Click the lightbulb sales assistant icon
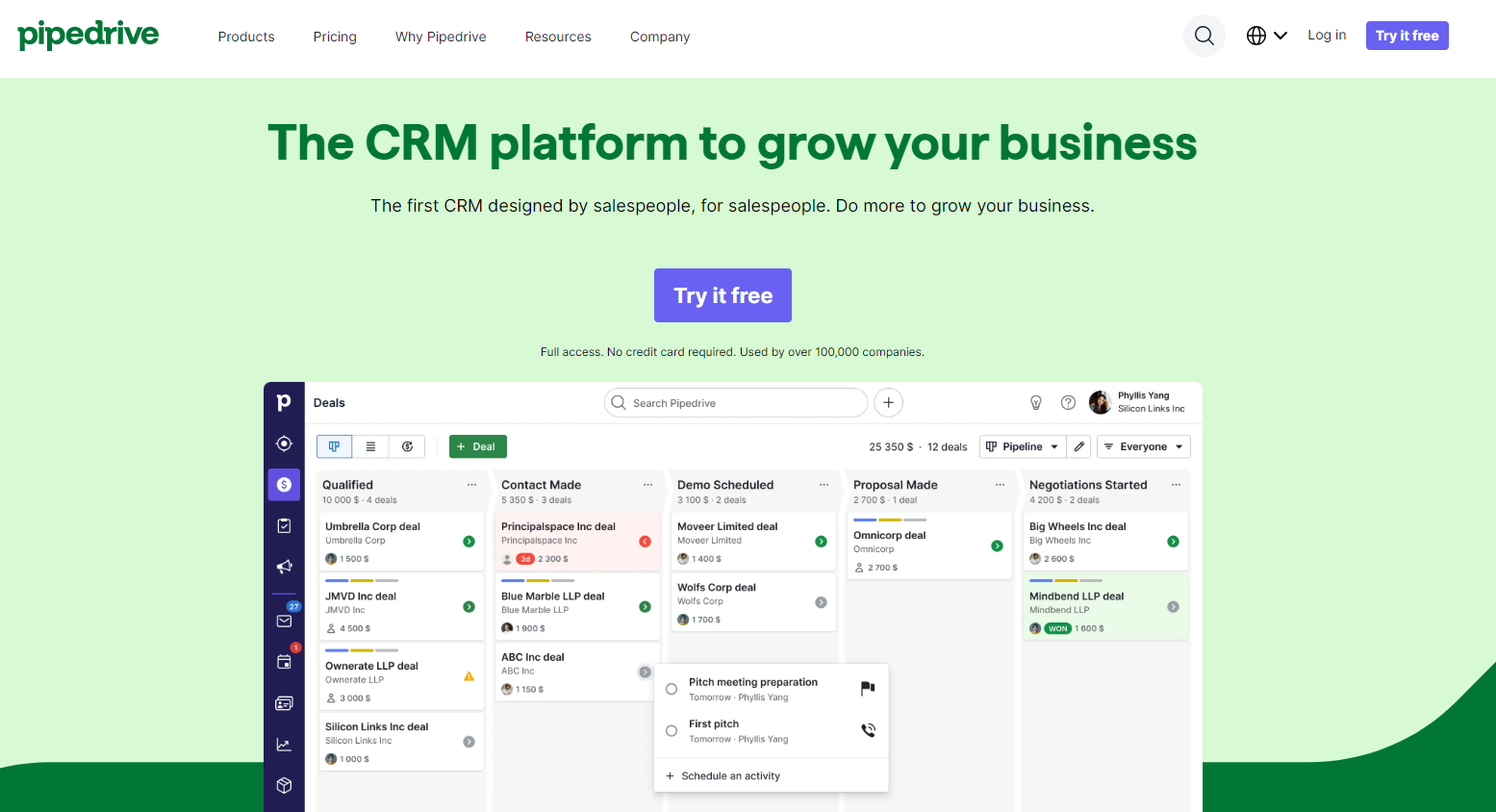The height and width of the screenshot is (812, 1496). (x=1036, y=403)
